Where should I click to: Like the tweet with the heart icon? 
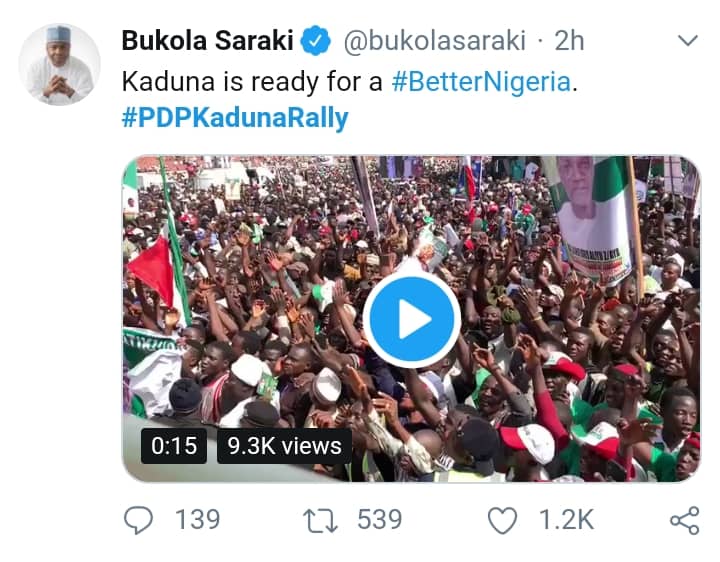502,520
